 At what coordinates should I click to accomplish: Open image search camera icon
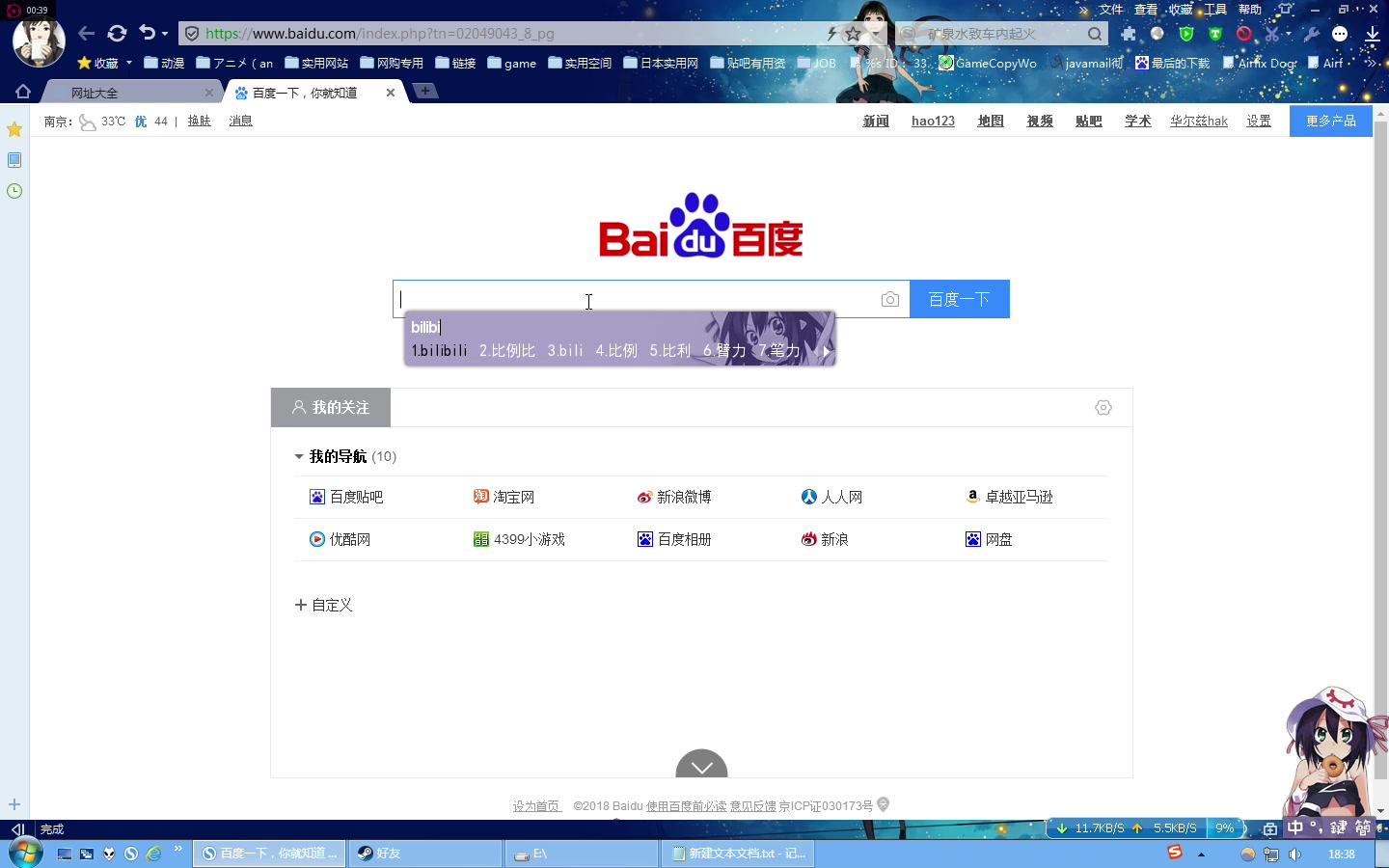[x=890, y=300]
